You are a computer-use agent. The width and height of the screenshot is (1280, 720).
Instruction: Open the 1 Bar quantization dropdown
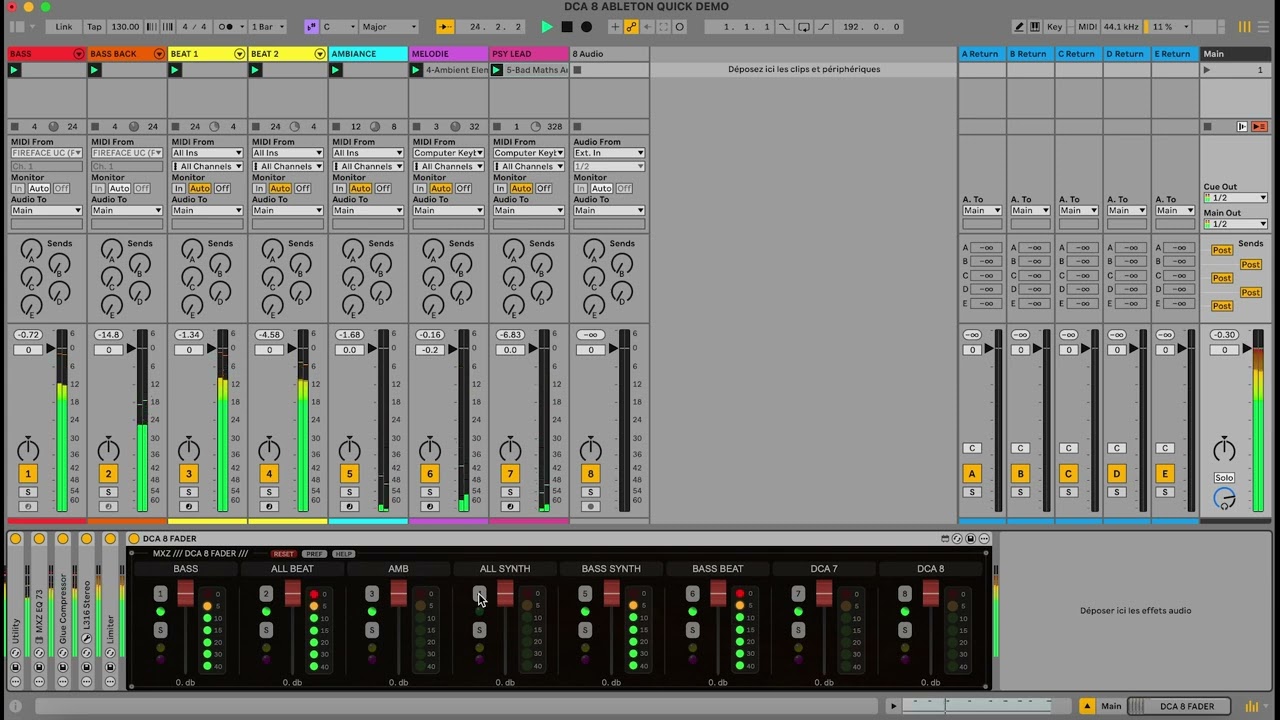coord(268,27)
